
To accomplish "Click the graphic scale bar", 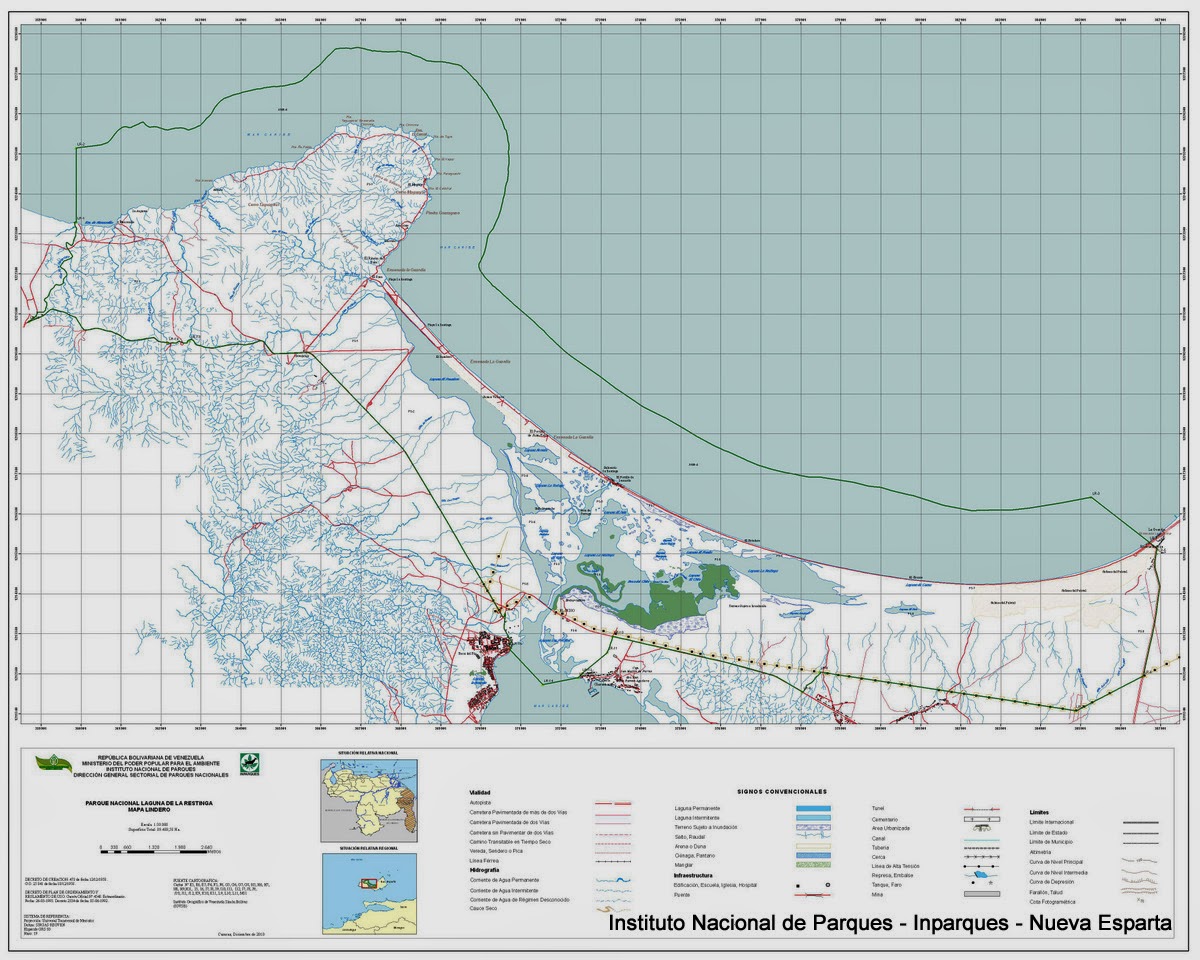I will [x=153, y=850].
